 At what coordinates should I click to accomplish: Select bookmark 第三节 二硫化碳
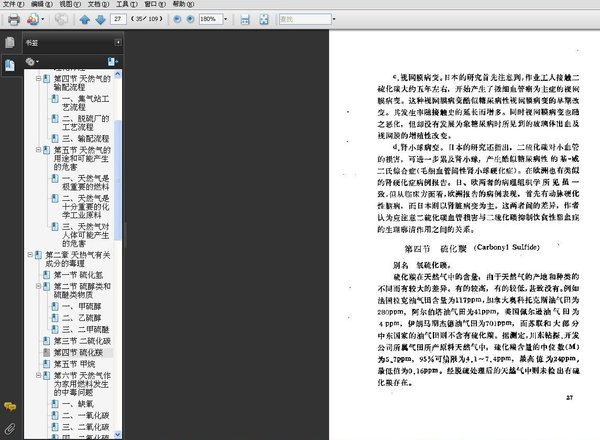pyautogui.click(x=82, y=341)
